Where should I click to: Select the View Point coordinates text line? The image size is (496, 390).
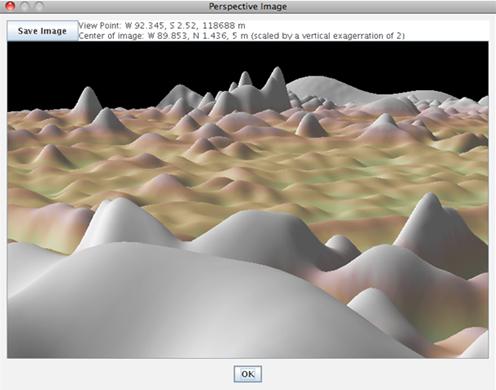coord(162,25)
